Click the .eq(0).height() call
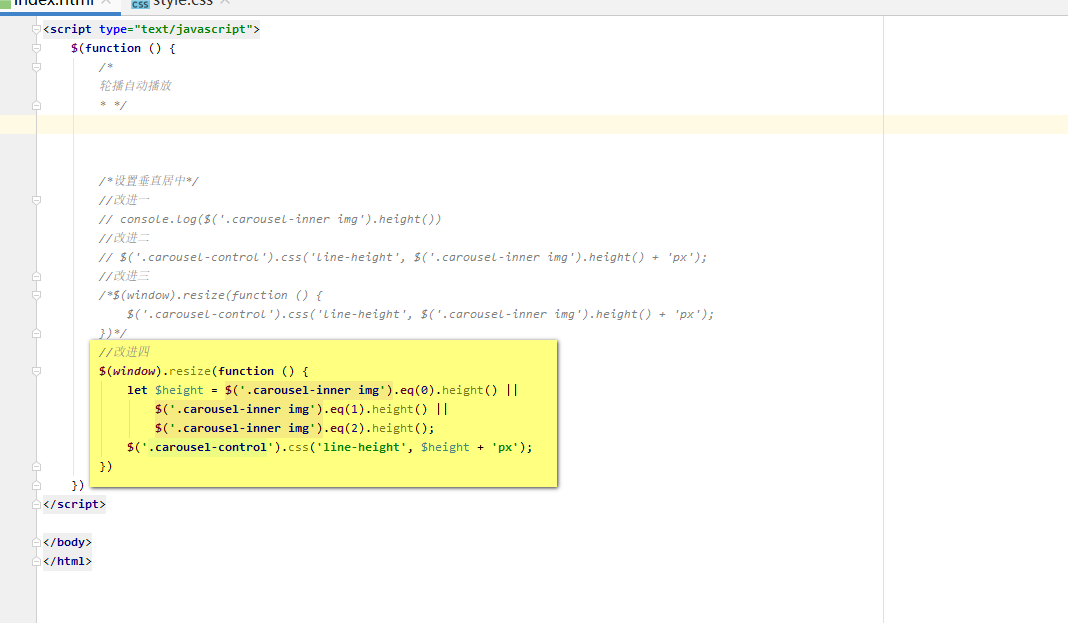The height and width of the screenshot is (623, 1068). click(445, 390)
